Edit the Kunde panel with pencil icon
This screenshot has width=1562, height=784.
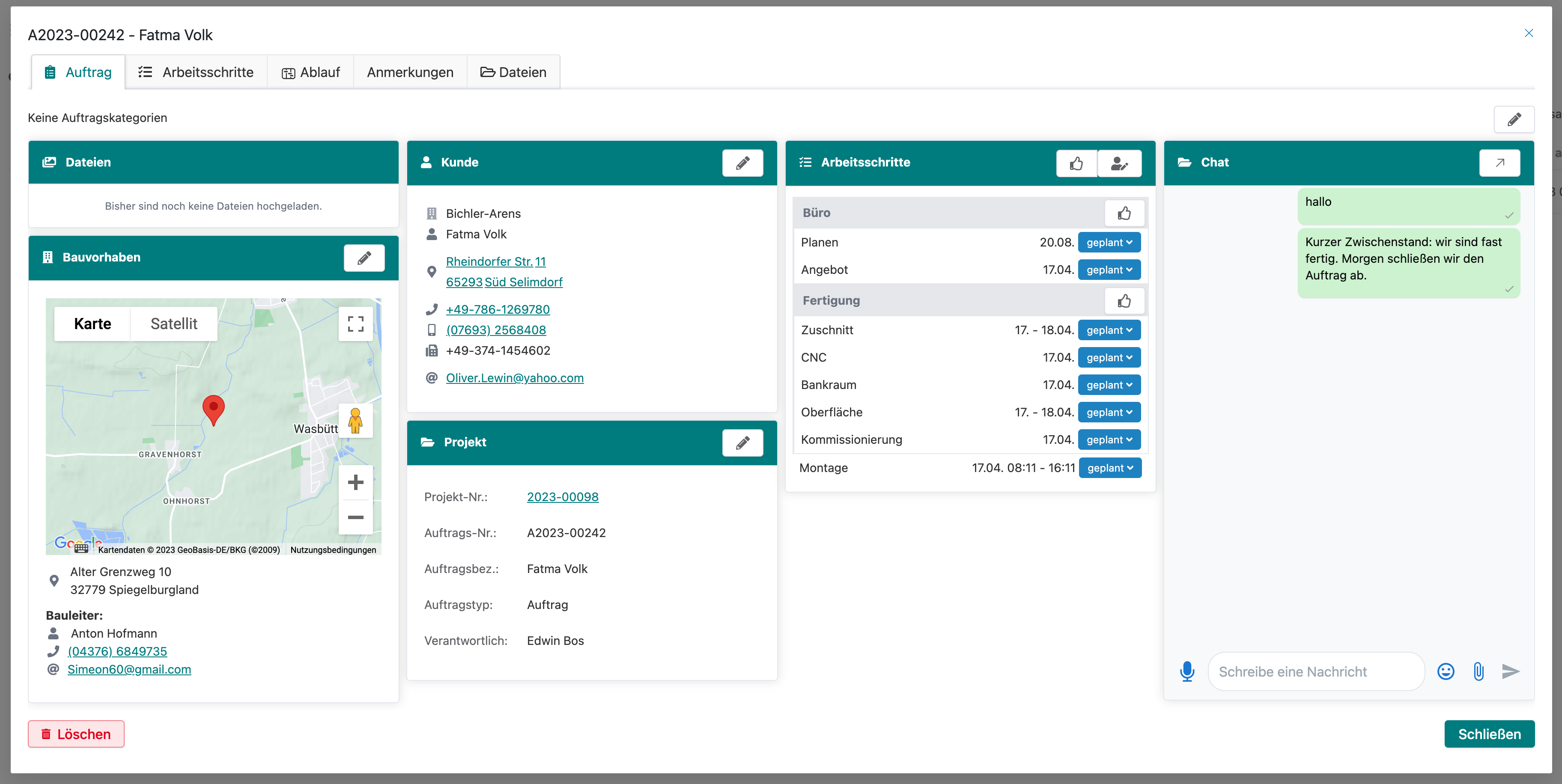click(x=742, y=162)
